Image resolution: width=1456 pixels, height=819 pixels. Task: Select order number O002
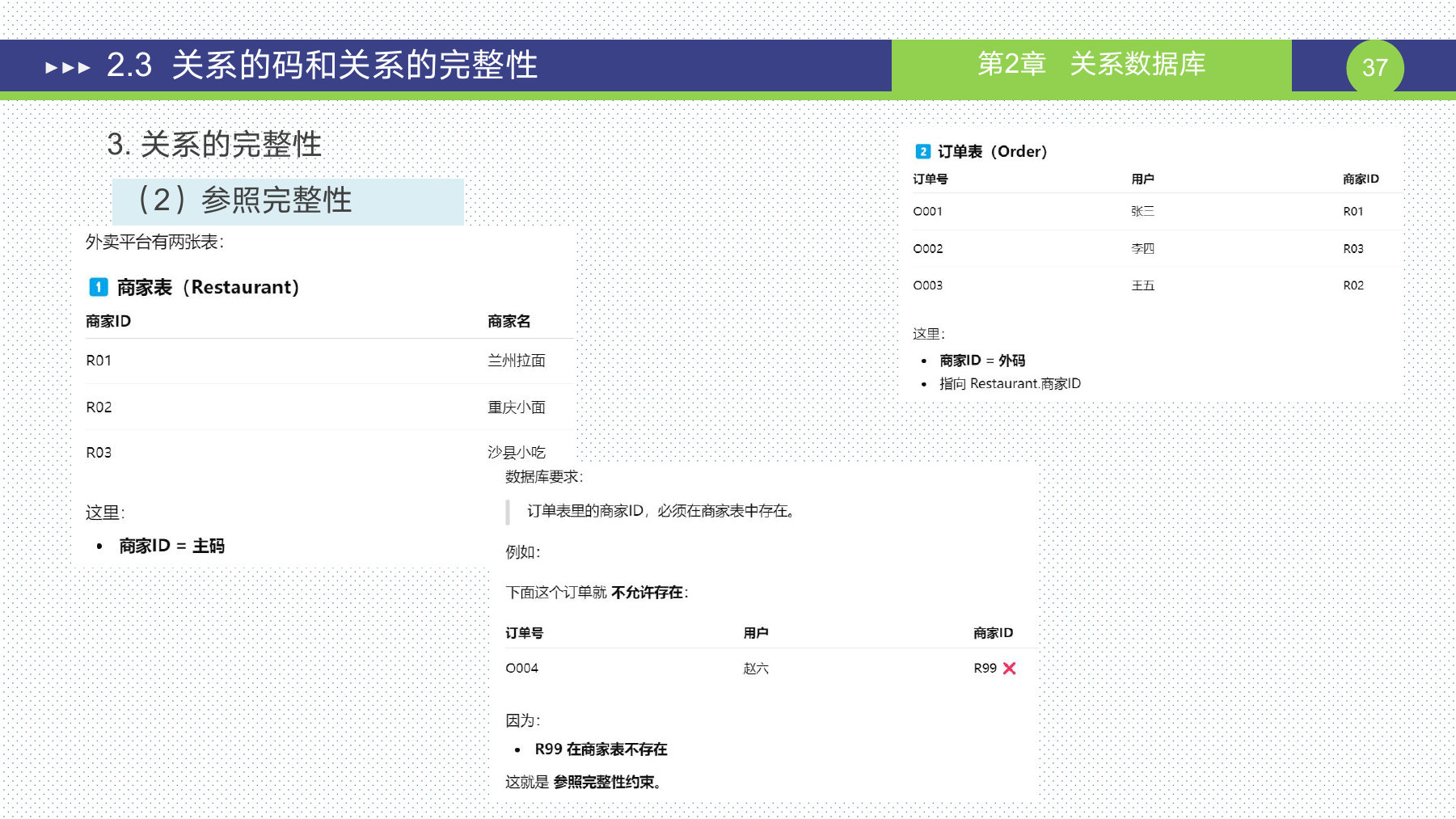tap(927, 248)
